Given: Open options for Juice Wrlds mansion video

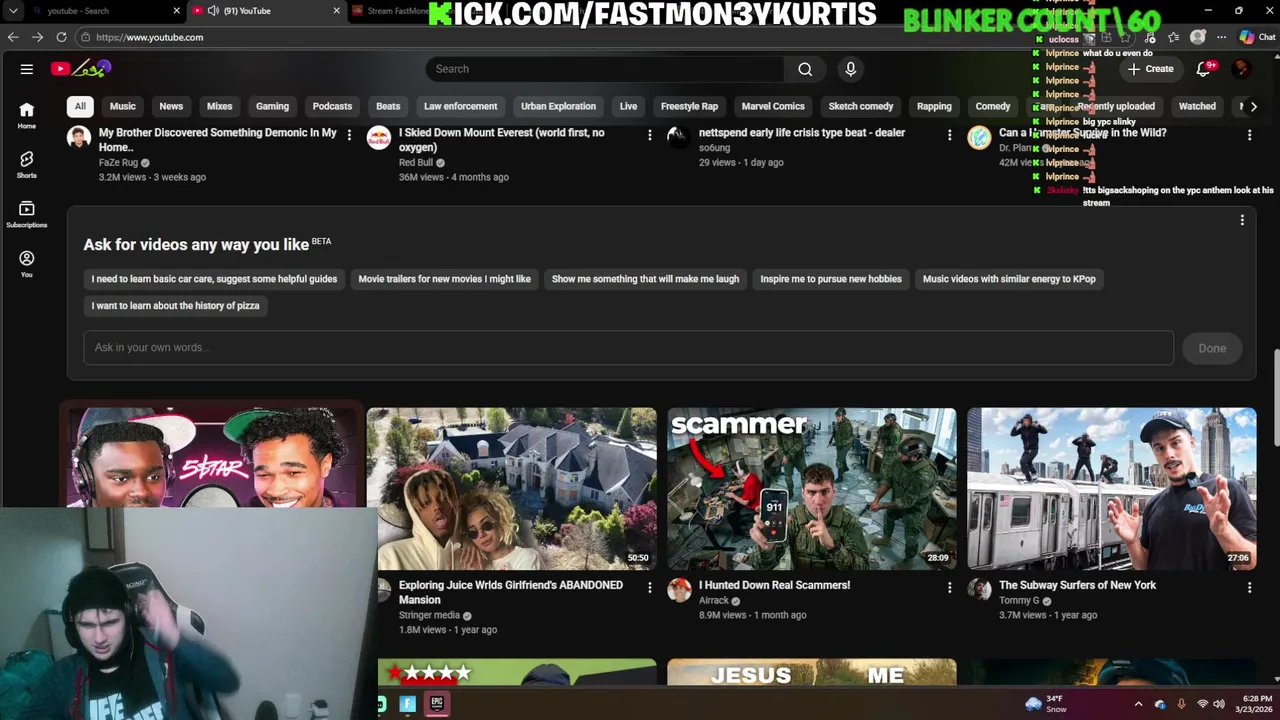Looking at the screenshot, I should click(649, 587).
